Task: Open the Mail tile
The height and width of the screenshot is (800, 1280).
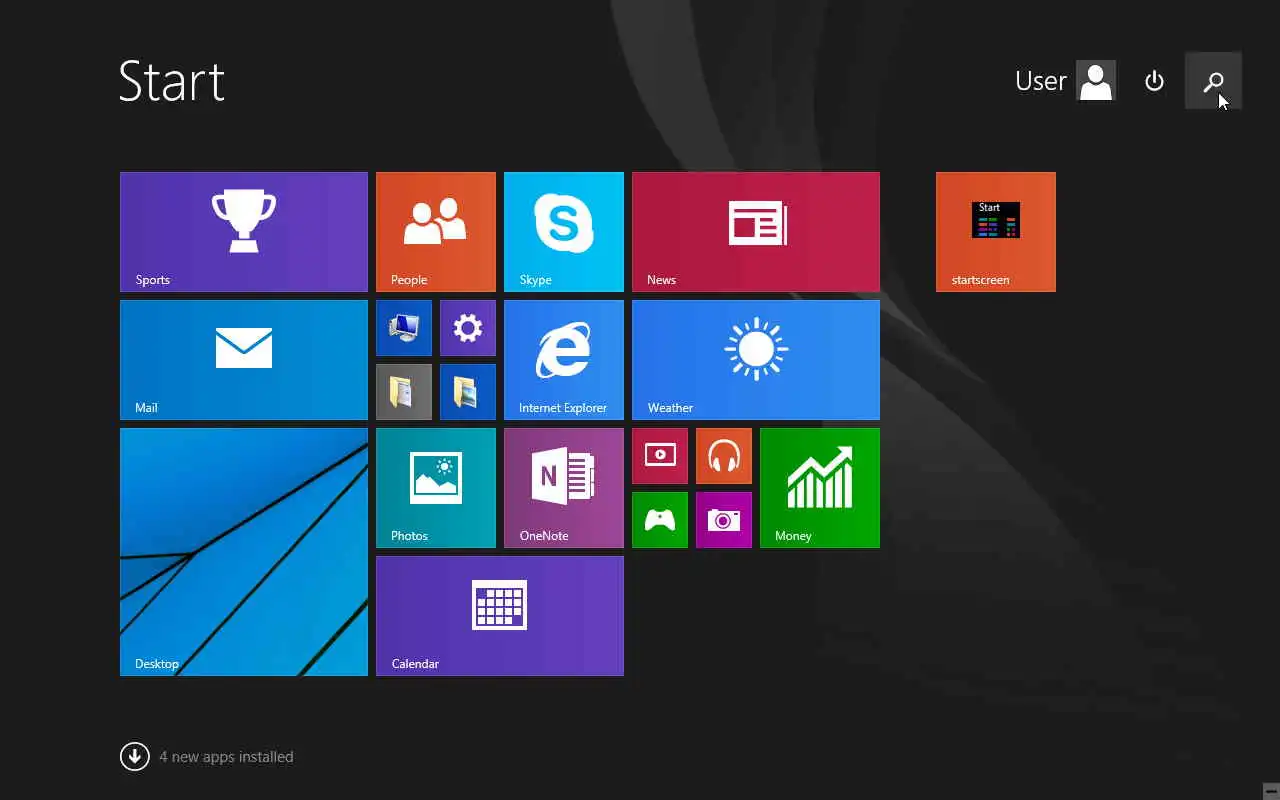Action: click(244, 360)
